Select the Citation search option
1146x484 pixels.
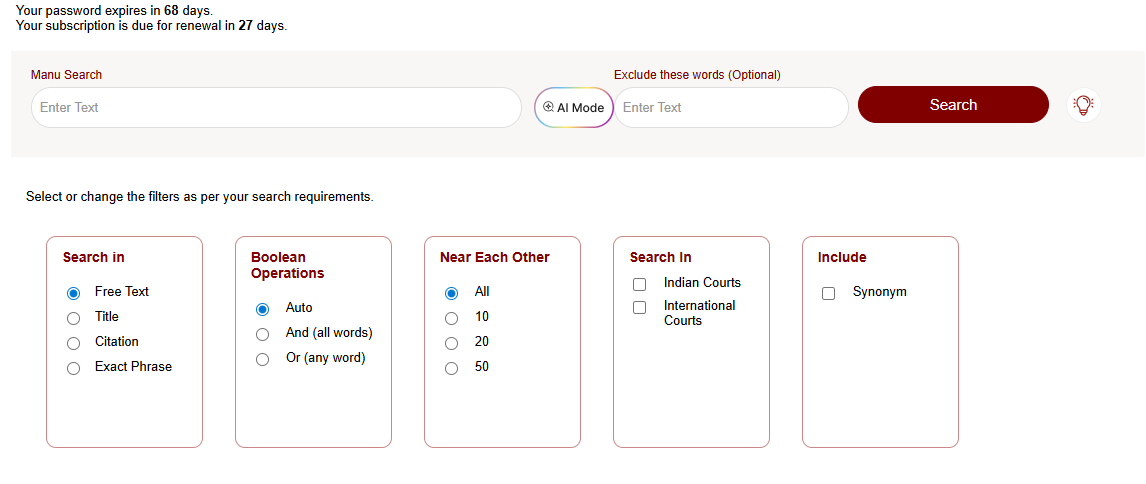73,343
